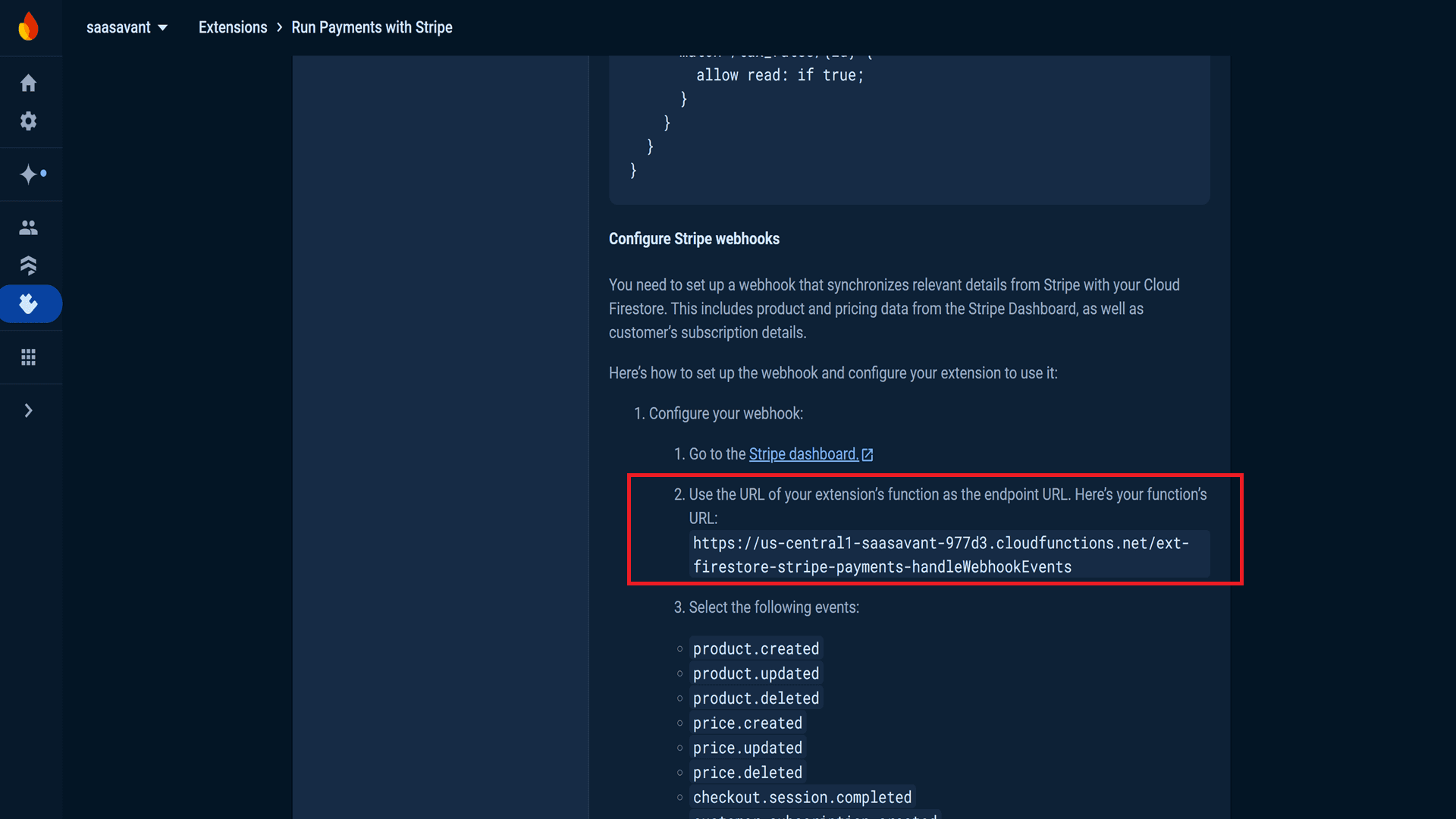Select the settings gear icon
The image size is (1456, 819).
(28, 120)
